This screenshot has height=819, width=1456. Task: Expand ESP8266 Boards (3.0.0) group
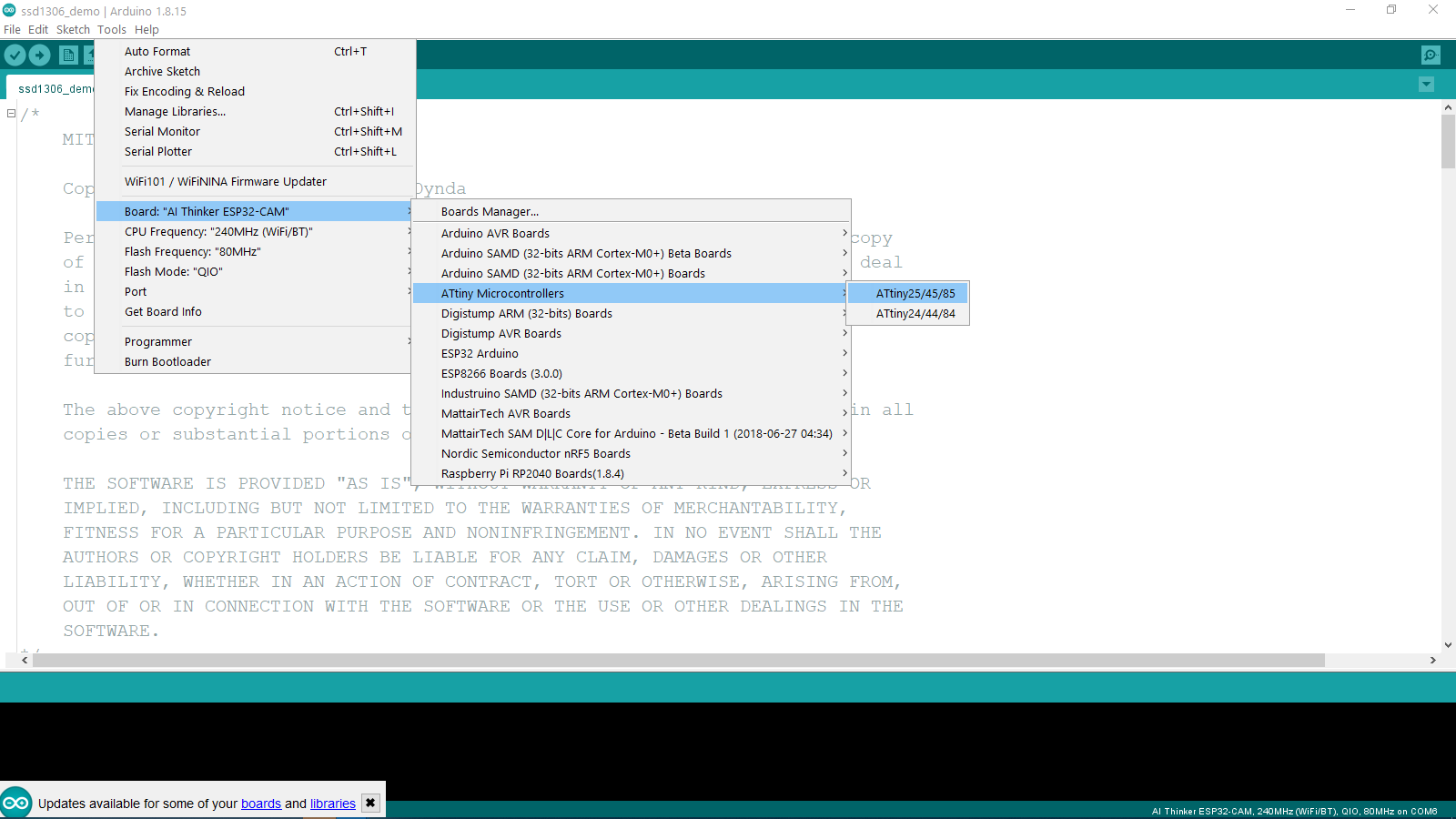click(x=632, y=374)
